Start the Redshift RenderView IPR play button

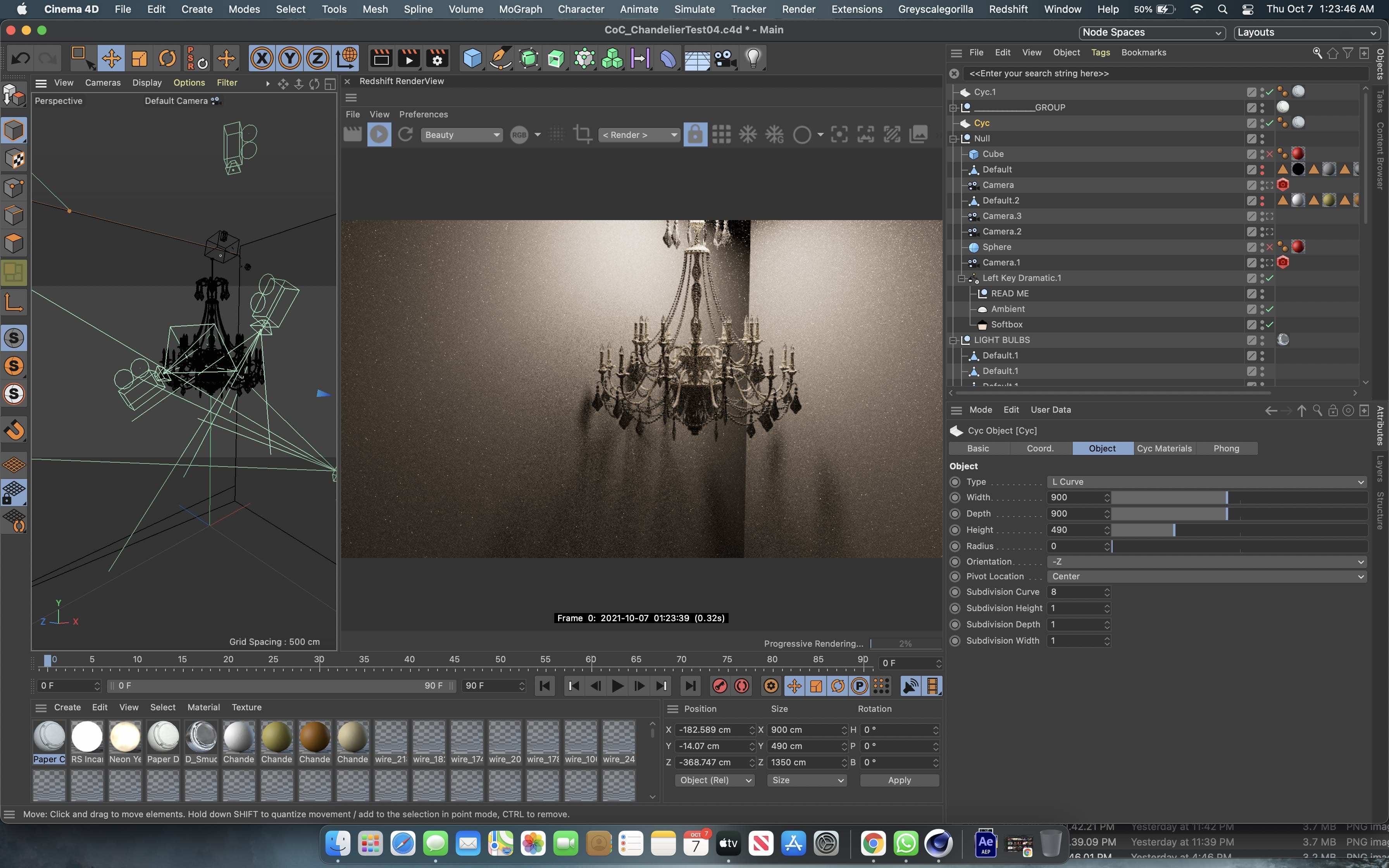point(379,135)
